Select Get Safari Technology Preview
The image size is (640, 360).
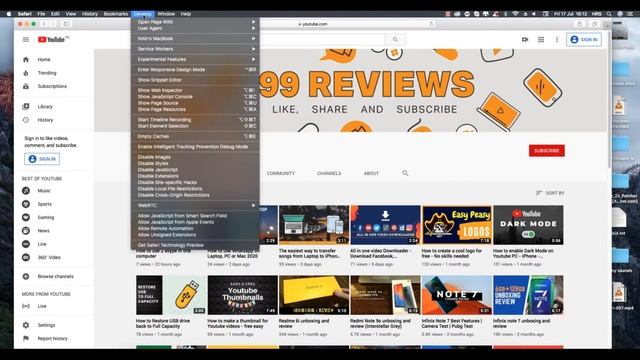[x=195, y=245]
